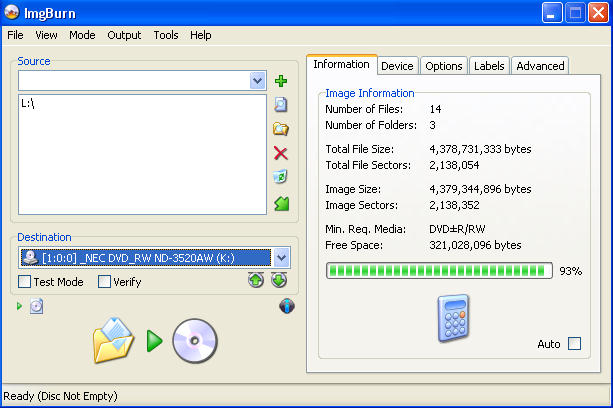This screenshot has width=613, height=408.
Task: Click the Source path input field
Action: click(134, 81)
